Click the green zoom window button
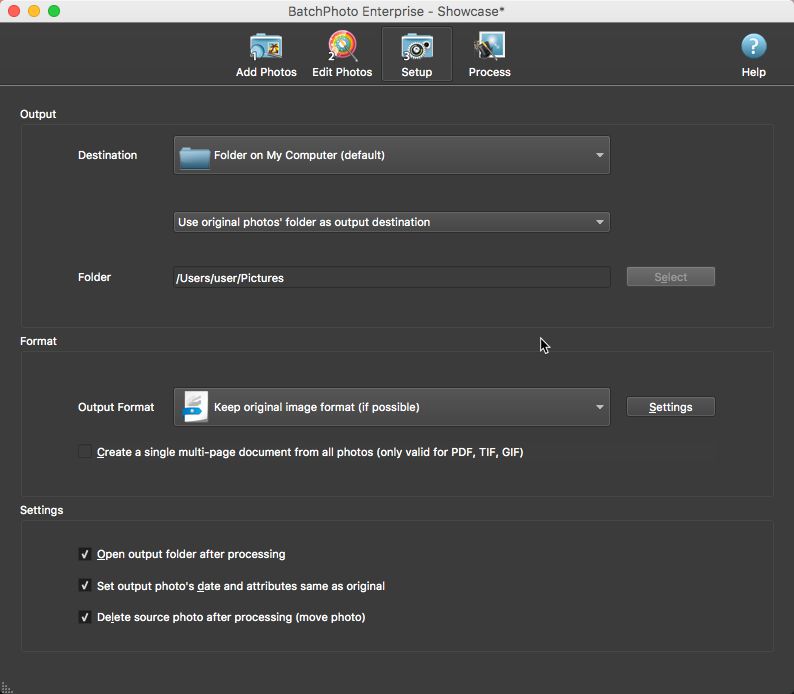Image resolution: width=794 pixels, height=694 pixels. [x=54, y=11]
